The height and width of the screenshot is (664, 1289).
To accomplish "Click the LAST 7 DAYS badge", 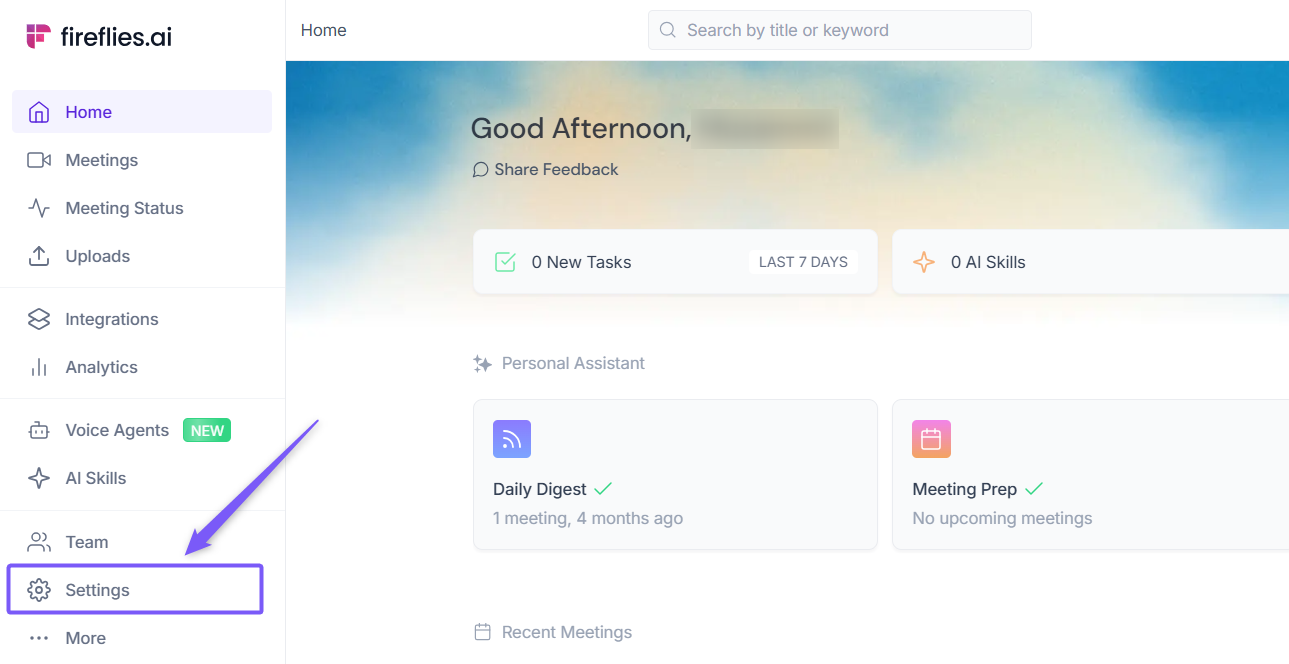I will pos(803,262).
